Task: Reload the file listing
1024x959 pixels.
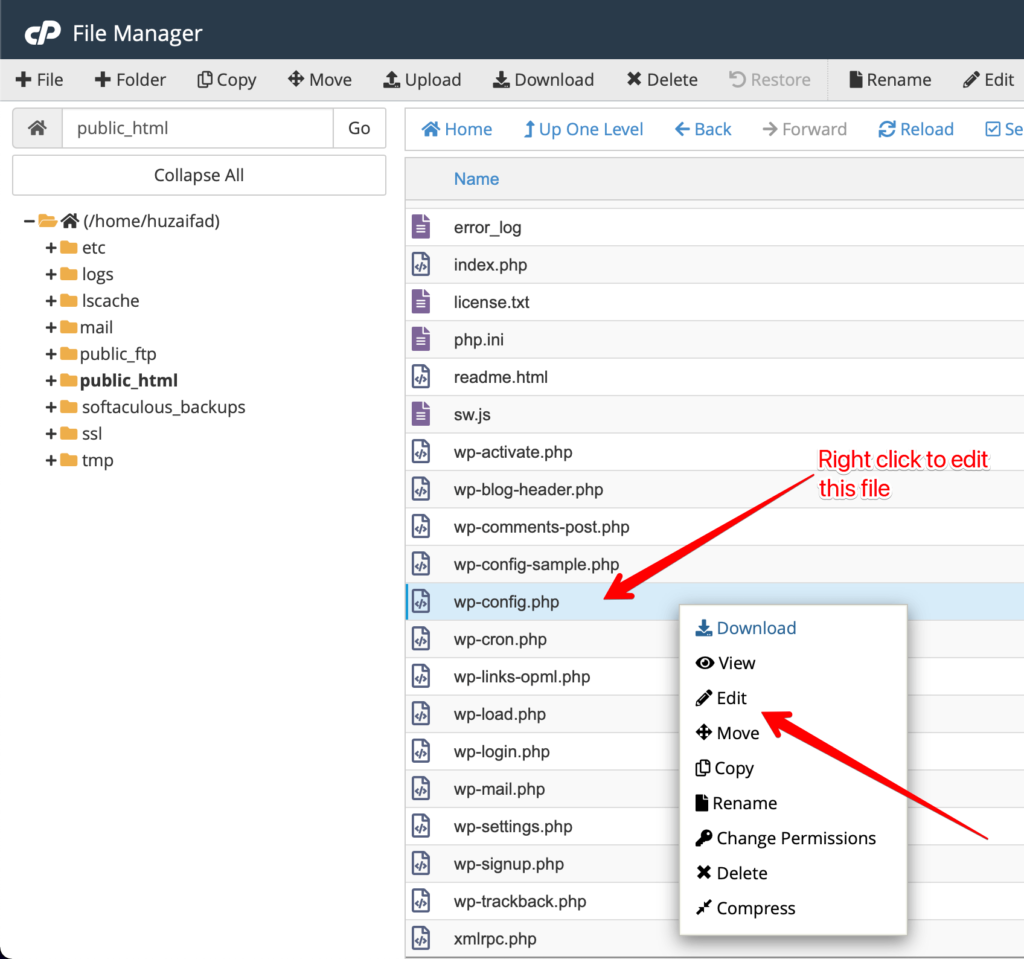Action: tap(915, 129)
